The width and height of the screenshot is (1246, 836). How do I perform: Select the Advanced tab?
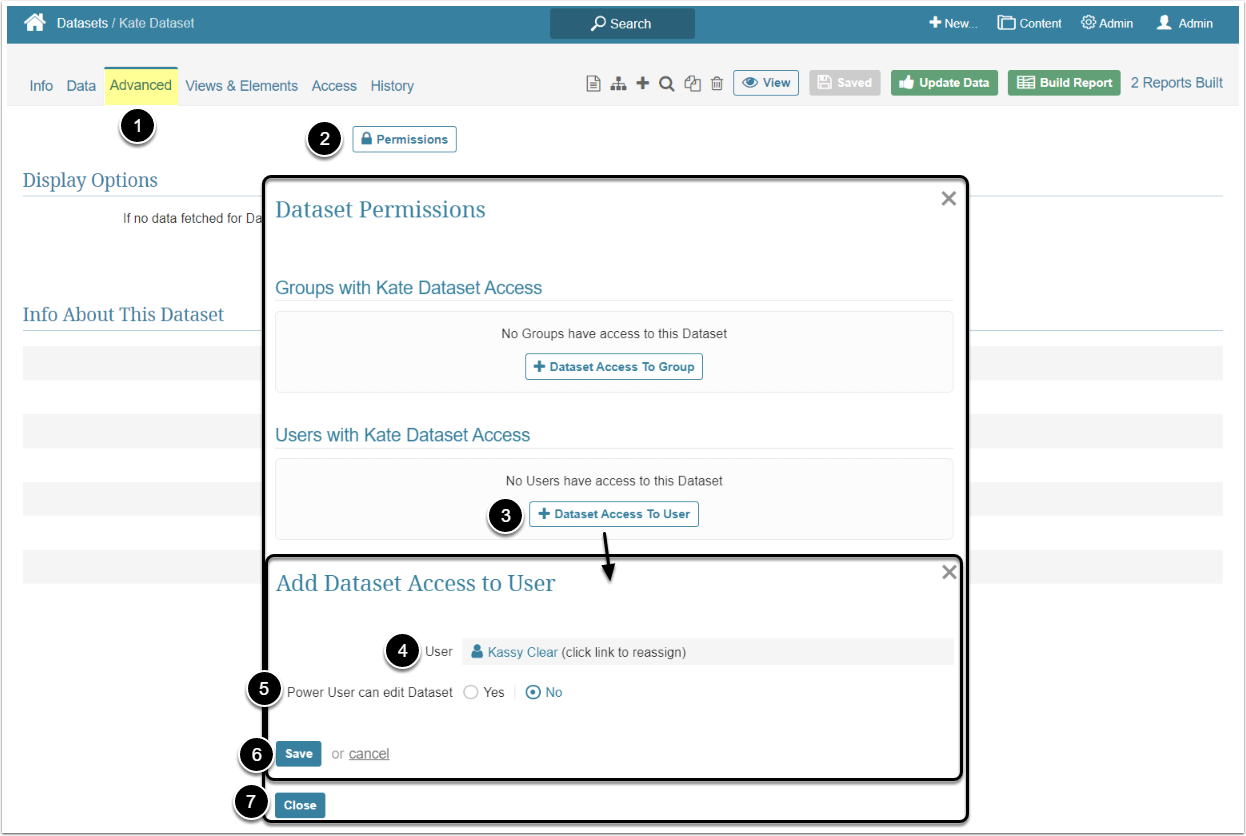pyautogui.click(x=141, y=85)
